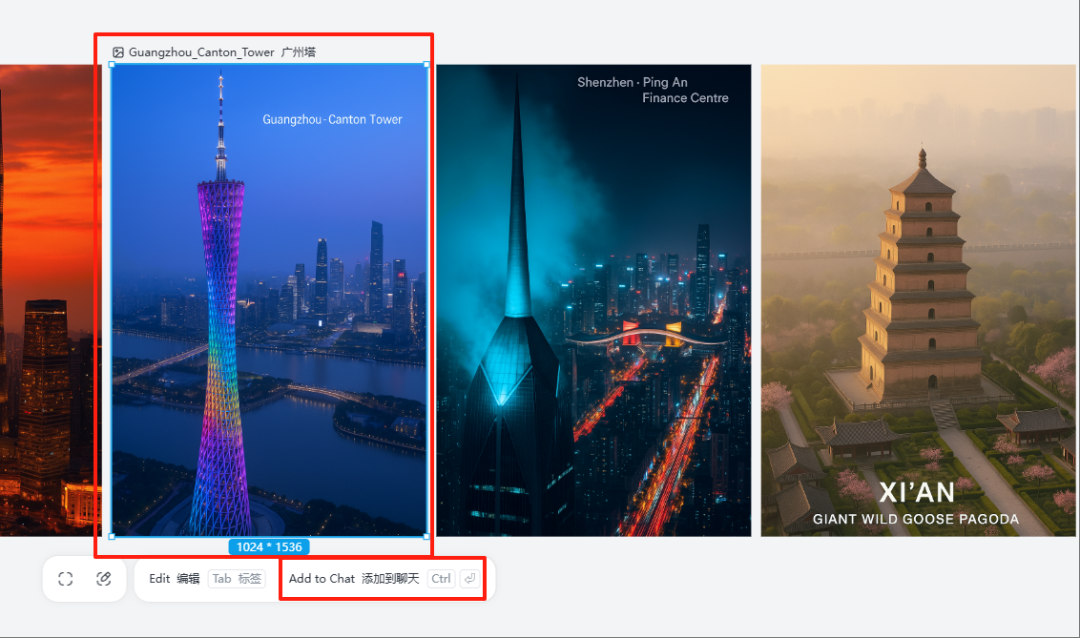Click the Enter key icon after Ctrl

469,579
